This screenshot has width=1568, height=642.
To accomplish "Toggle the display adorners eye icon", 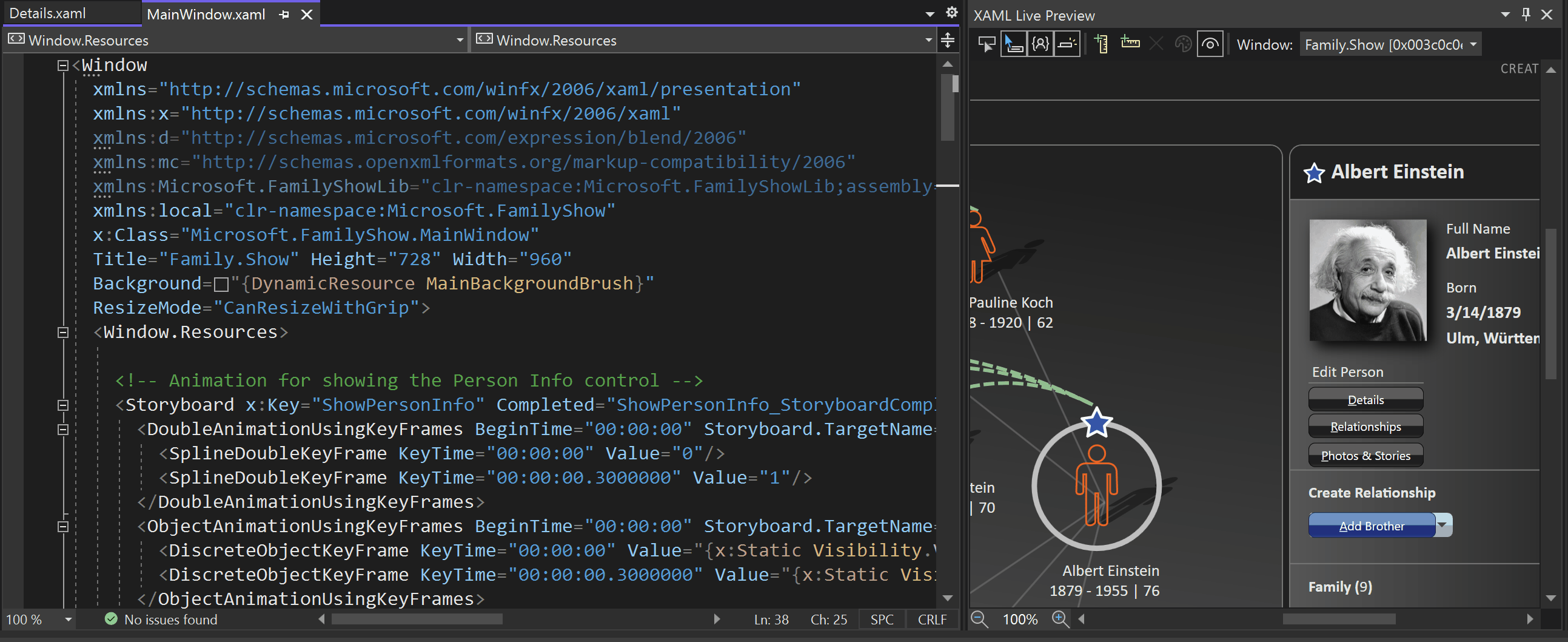I will pos(1210,43).
